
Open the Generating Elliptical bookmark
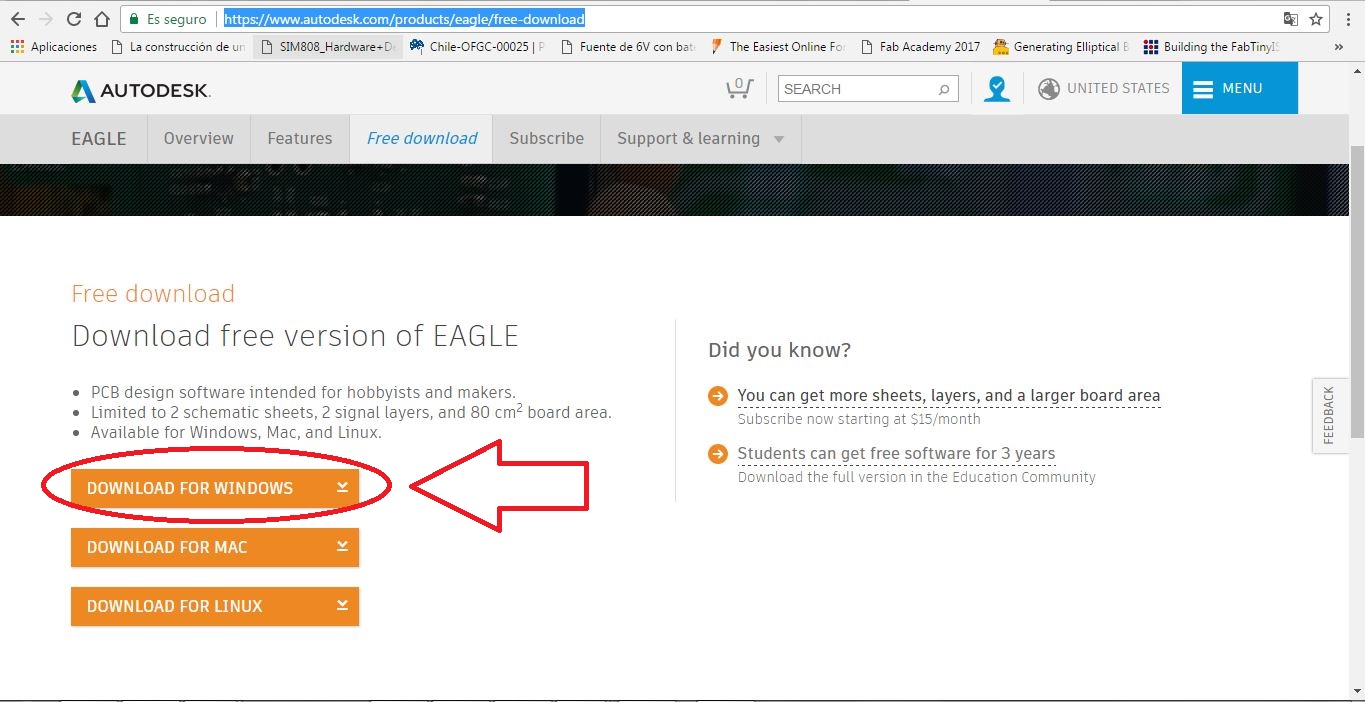click(1061, 47)
